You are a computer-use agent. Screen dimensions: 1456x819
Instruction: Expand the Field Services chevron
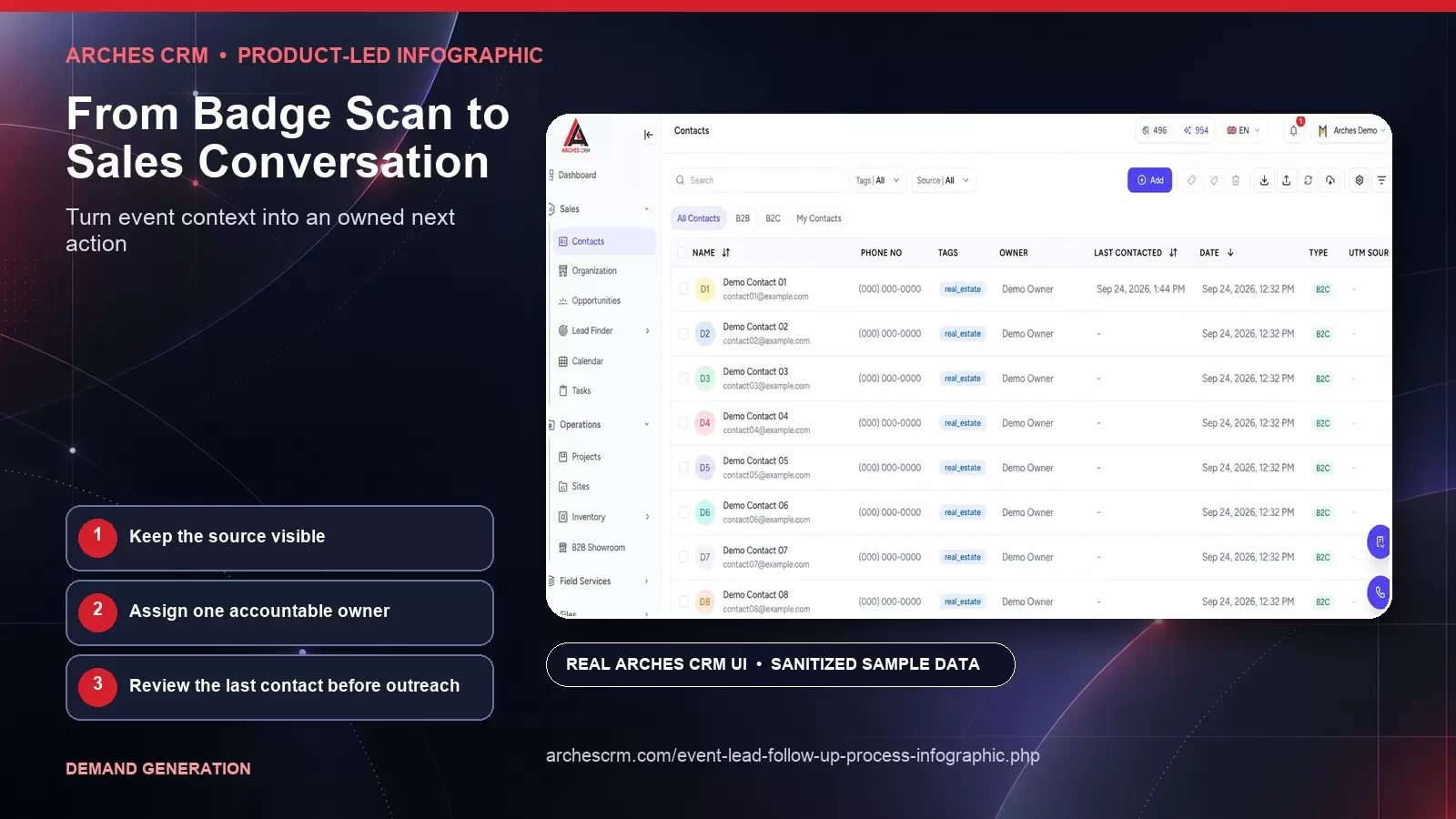click(x=647, y=581)
